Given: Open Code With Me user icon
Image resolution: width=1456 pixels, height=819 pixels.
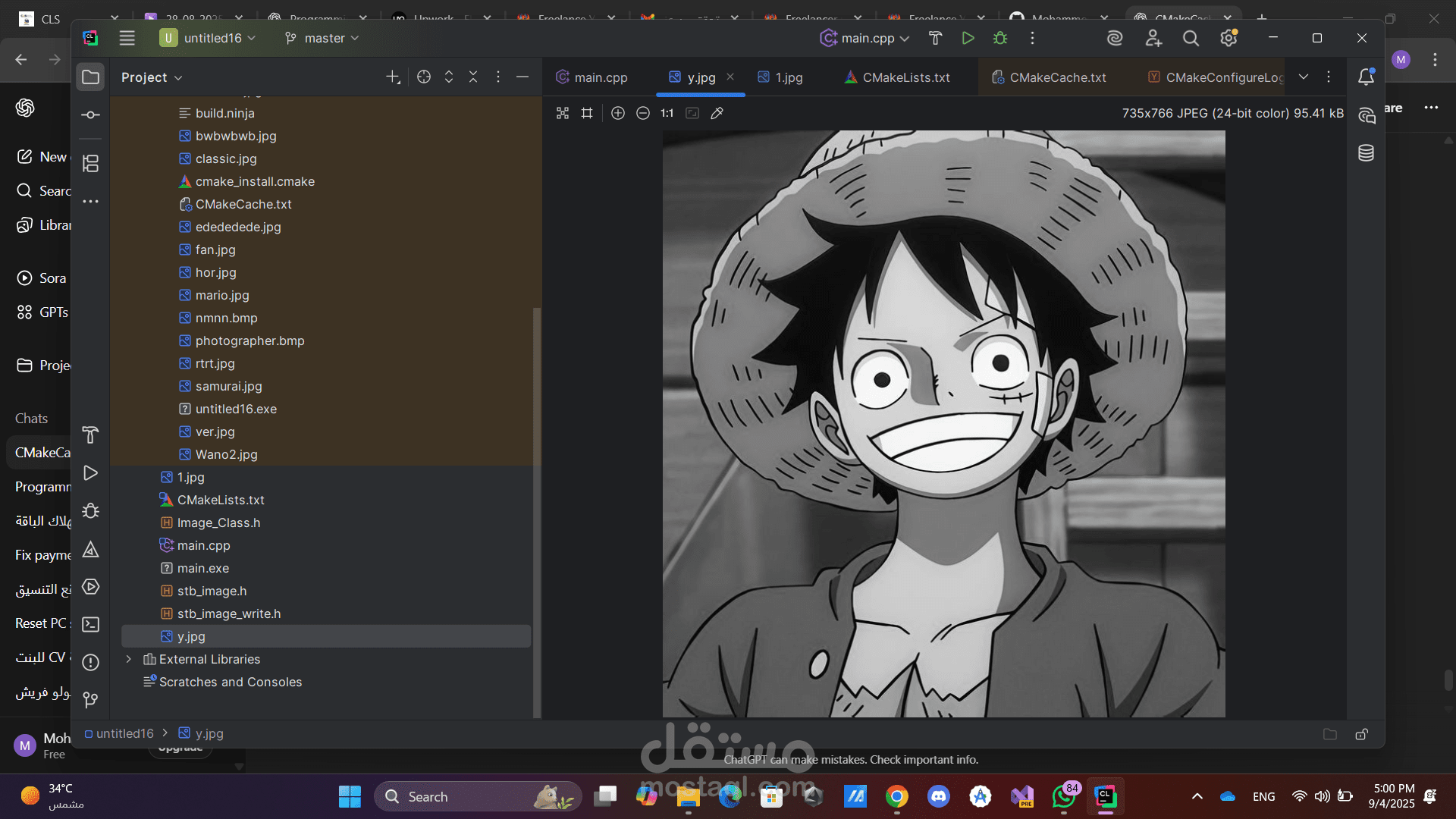Looking at the screenshot, I should tap(1153, 38).
